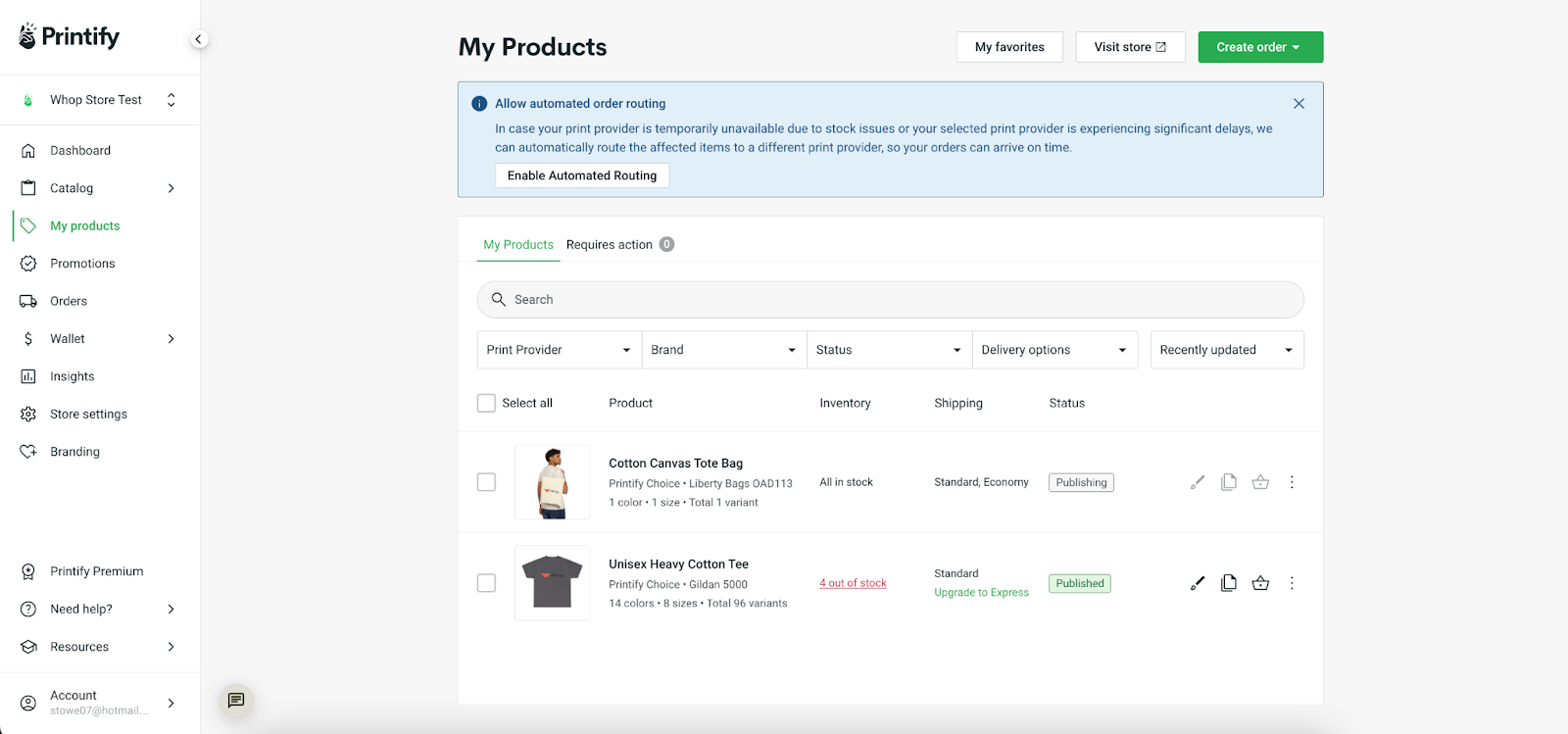Click the info icon in routing banner

pos(479,104)
